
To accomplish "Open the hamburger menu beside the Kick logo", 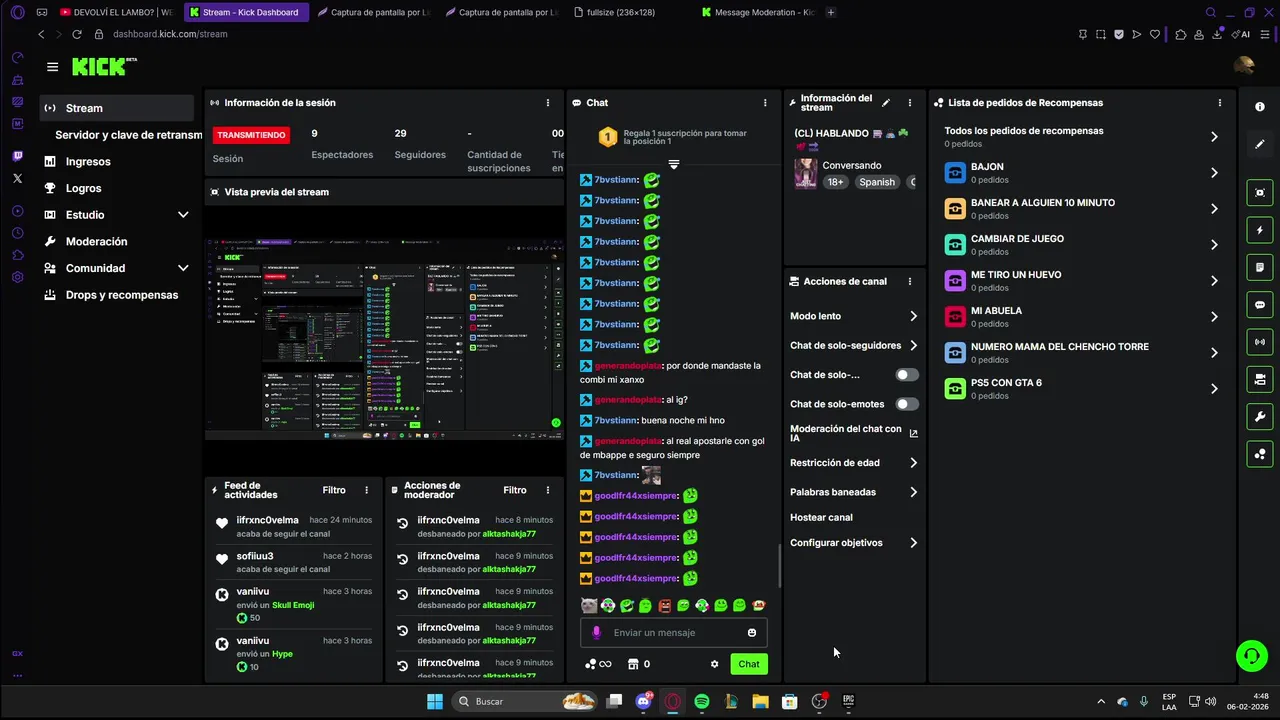I will point(52,67).
